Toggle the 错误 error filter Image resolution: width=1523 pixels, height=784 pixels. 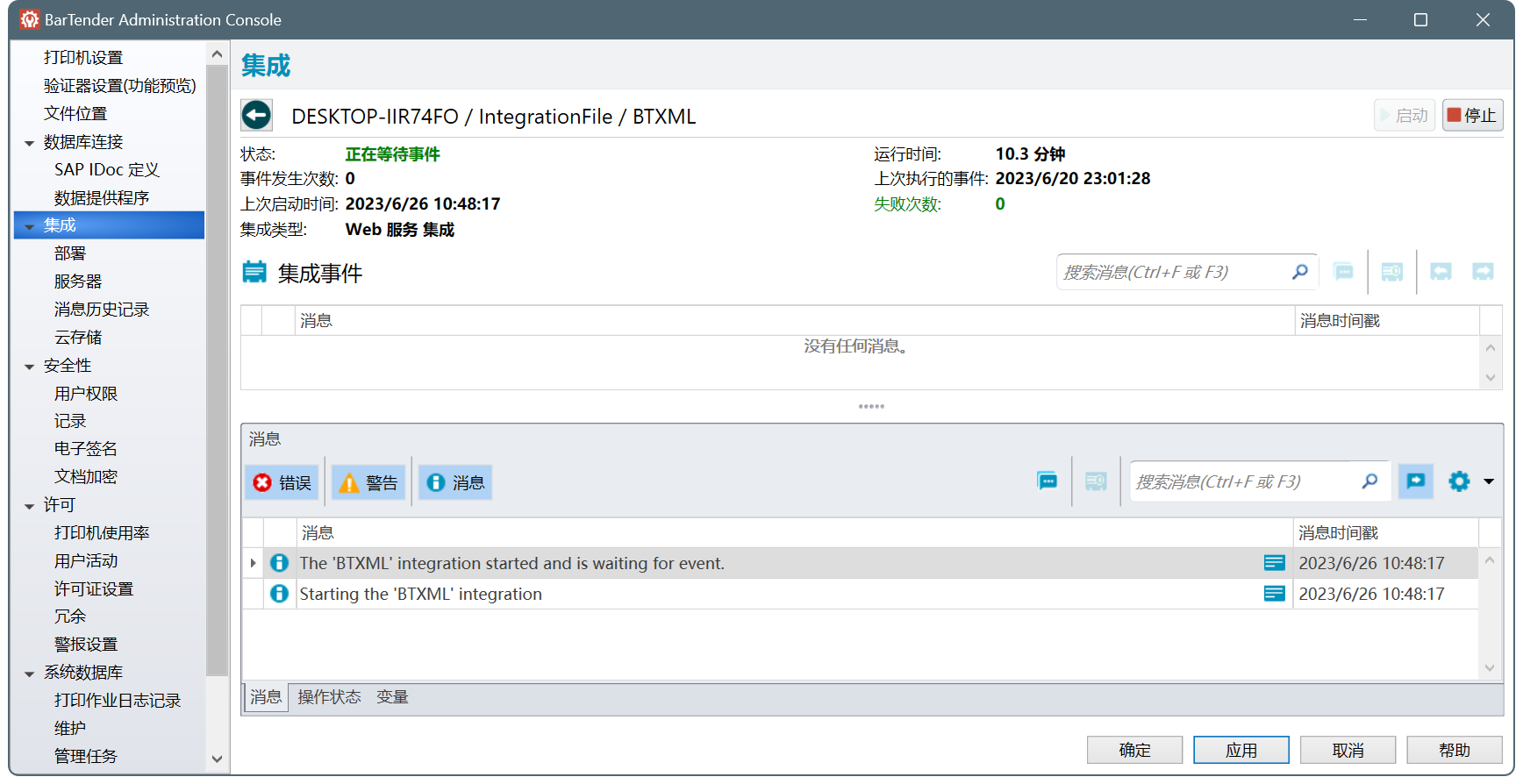[282, 482]
